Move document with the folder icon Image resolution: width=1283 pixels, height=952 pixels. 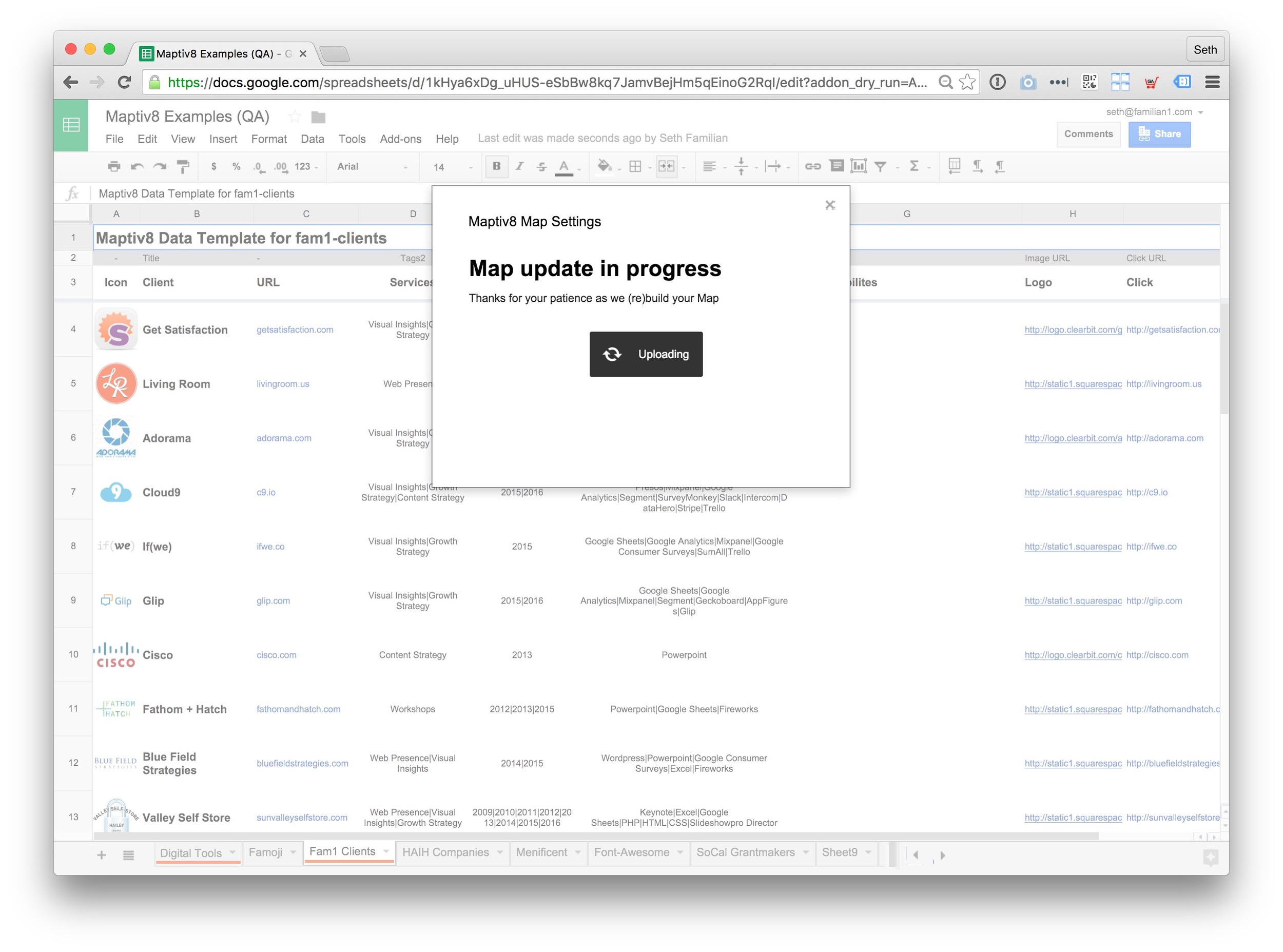coord(318,118)
